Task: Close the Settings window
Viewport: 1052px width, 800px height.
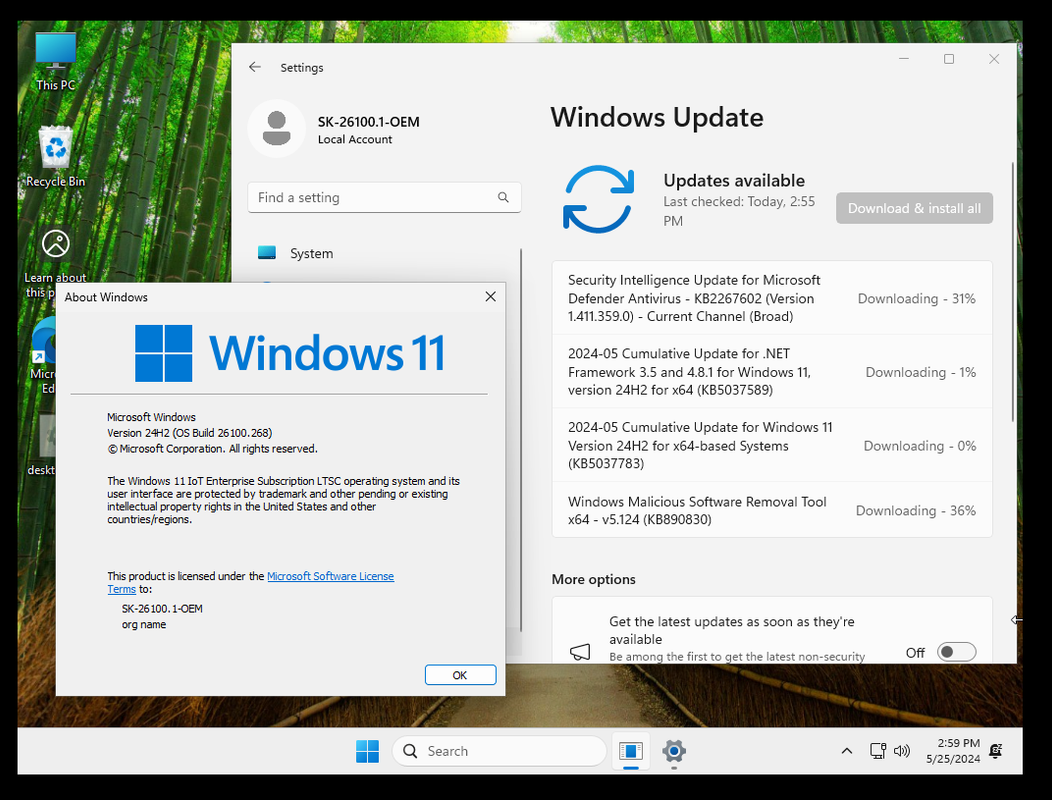Action: (994, 59)
